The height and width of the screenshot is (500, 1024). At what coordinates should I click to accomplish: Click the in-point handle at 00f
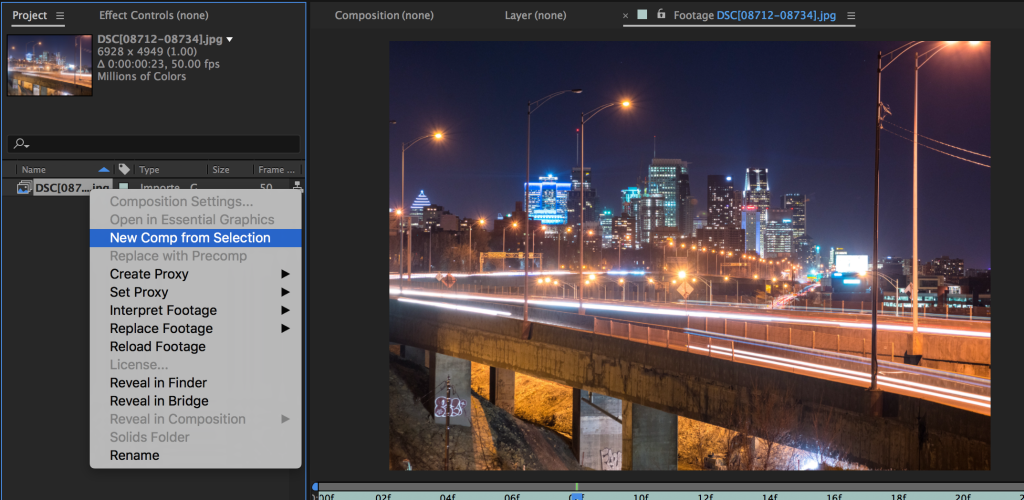pos(315,487)
